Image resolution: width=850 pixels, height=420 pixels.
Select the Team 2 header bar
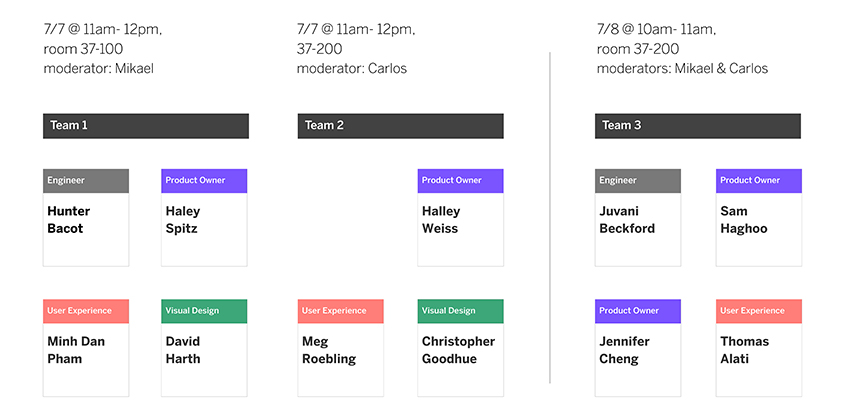pyautogui.click(x=401, y=126)
